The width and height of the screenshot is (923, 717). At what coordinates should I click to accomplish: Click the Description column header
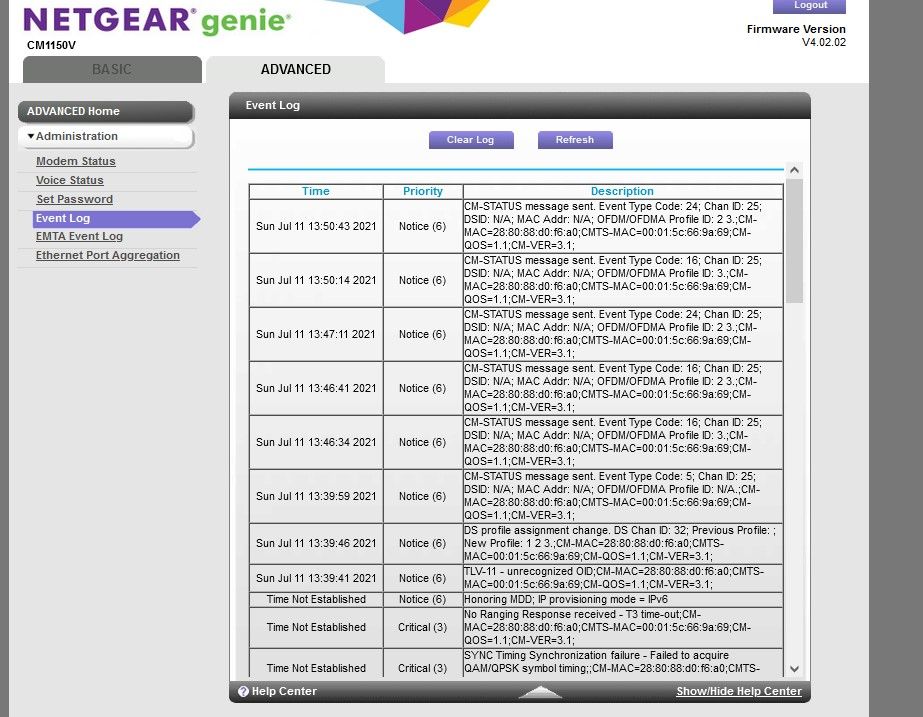pos(623,191)
